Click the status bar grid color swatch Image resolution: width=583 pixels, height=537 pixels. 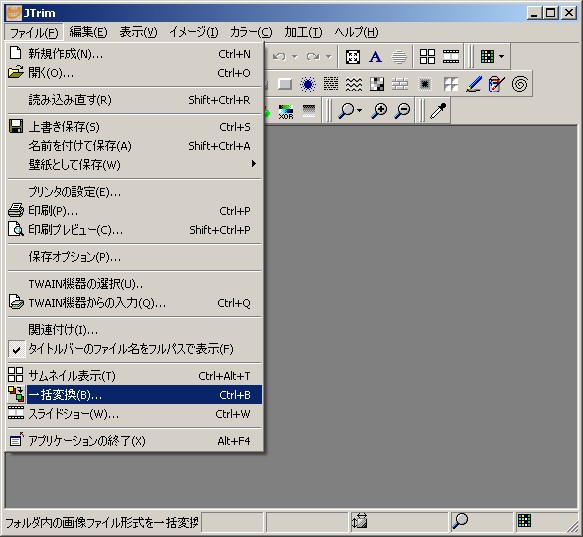(x=524, y=521)
